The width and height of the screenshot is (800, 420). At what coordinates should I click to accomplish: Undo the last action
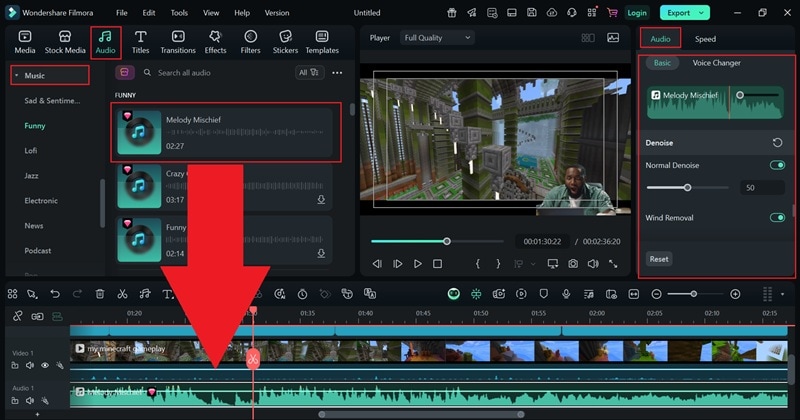click(x=55, y=294)
